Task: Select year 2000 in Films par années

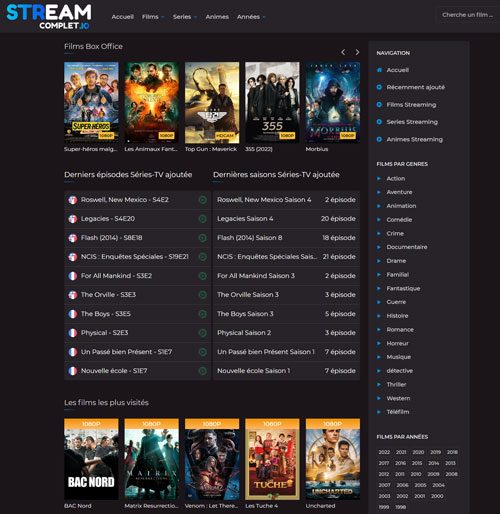Action: pos(437,496)
